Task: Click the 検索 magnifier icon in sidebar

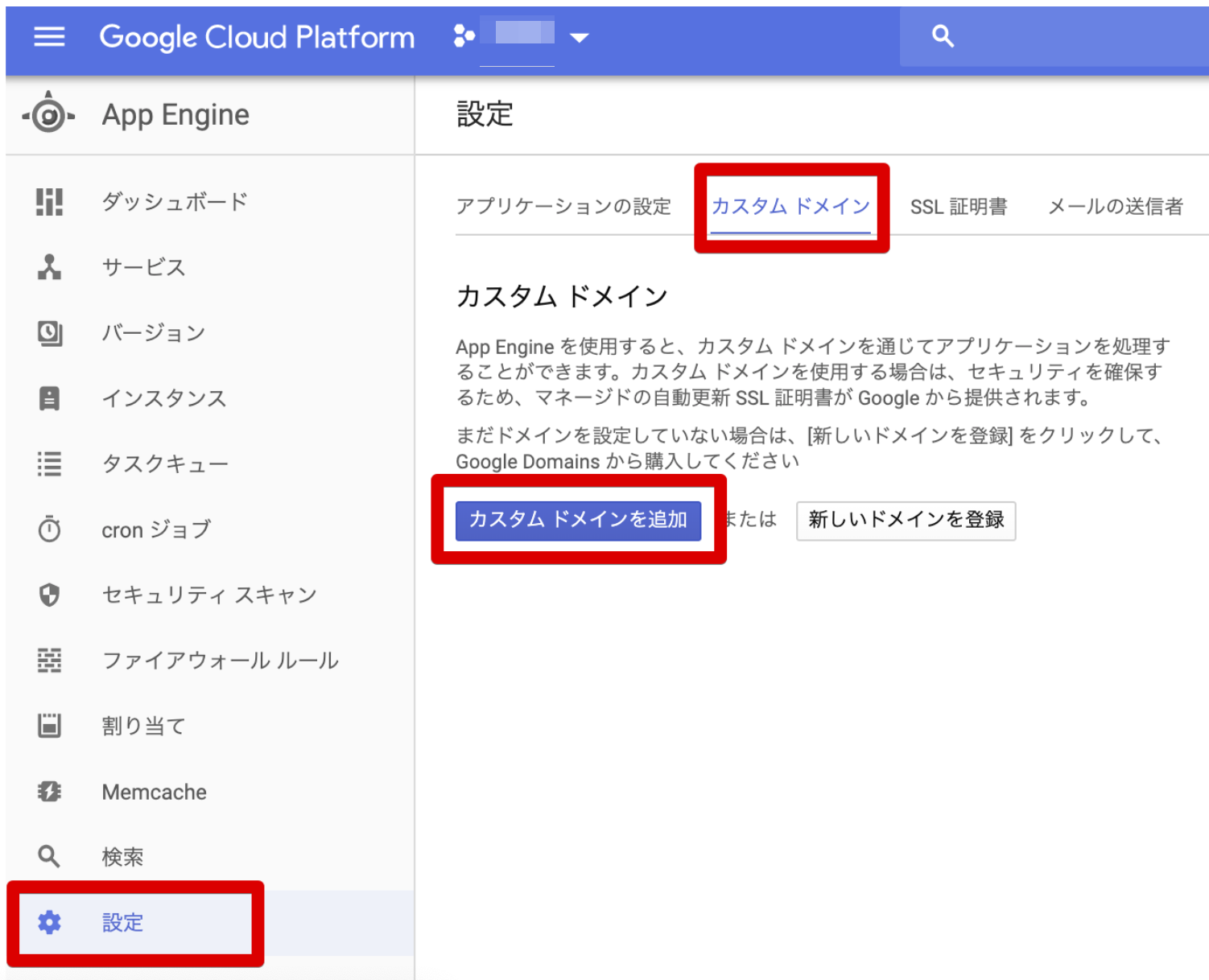Action: click(x=49, y=857)
